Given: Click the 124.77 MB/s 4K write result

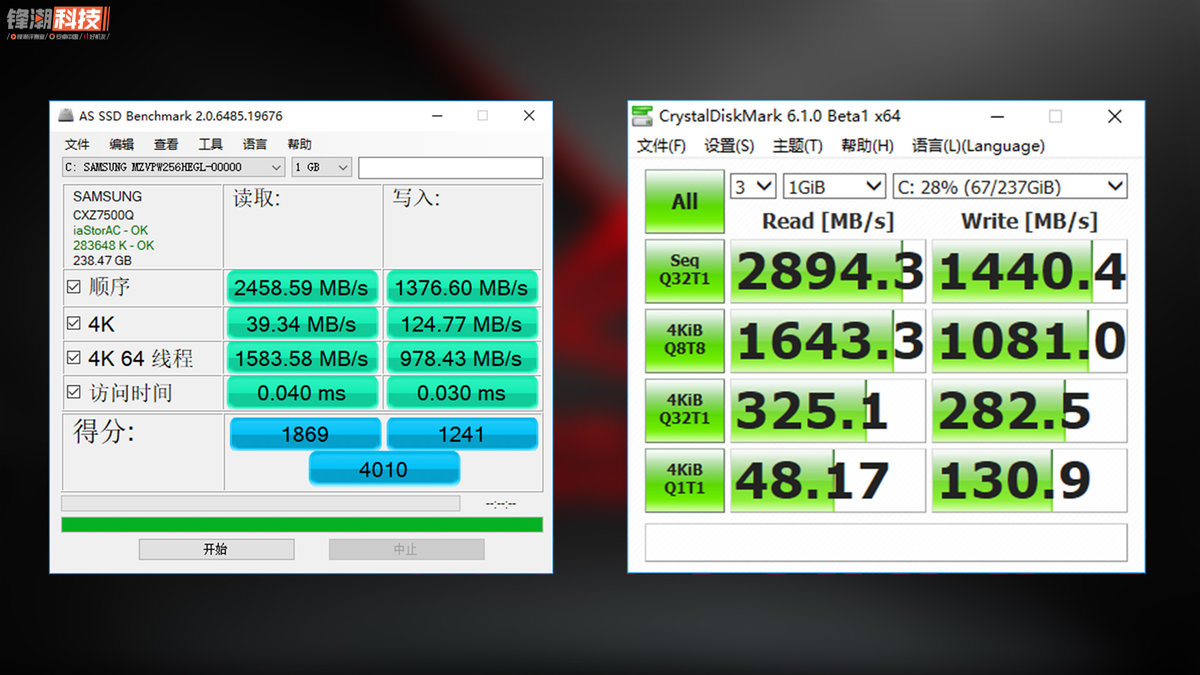Looking at the screenshot, I should pyautogui.click(x=462, y=324).
